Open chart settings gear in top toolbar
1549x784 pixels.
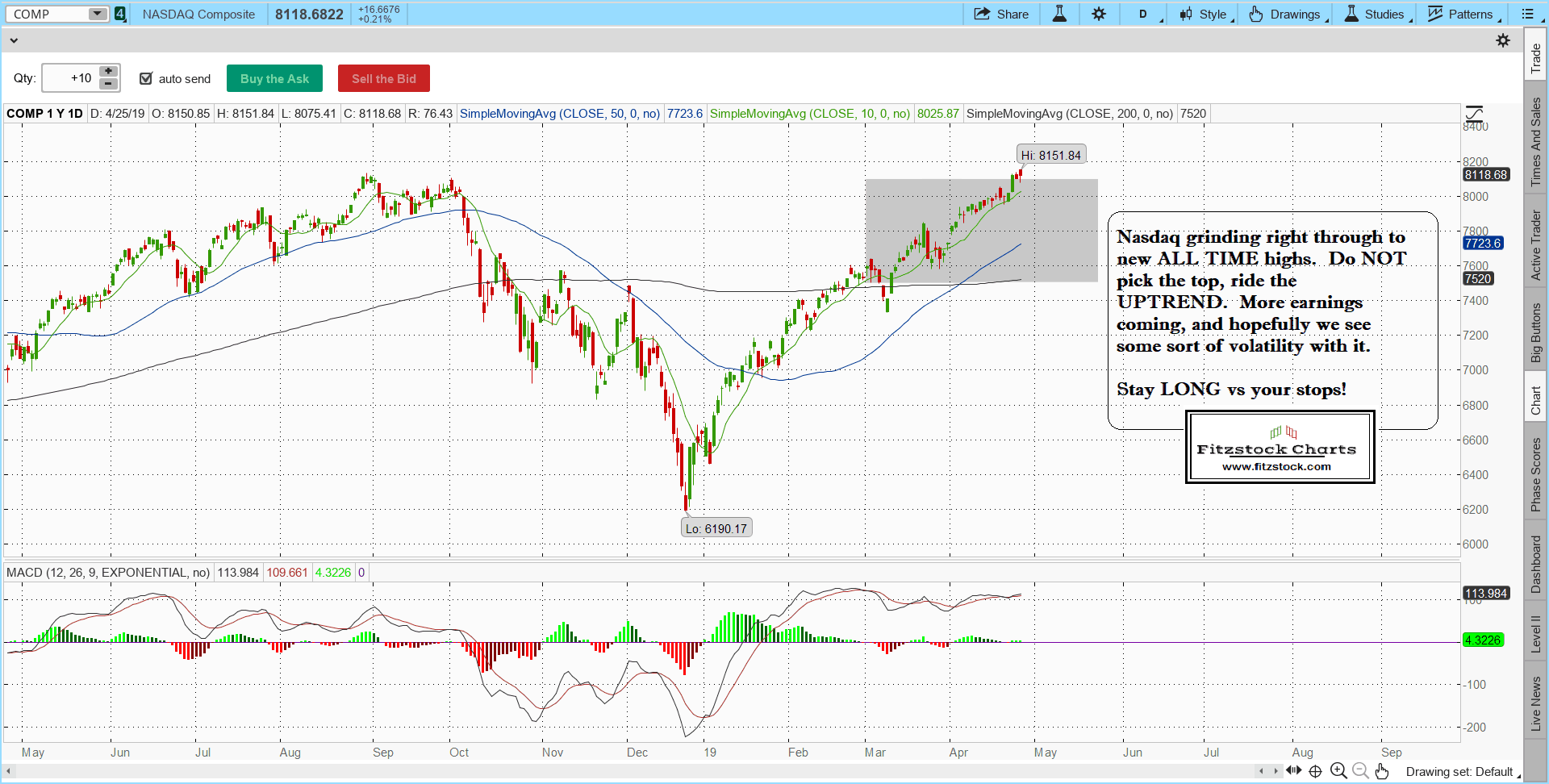[1099, 14]
